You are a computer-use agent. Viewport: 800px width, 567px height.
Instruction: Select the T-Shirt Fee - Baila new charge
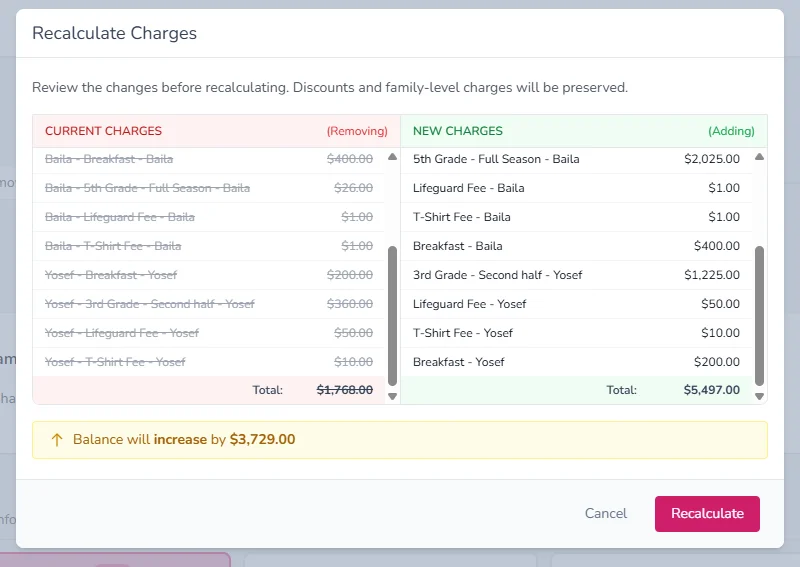[x=576, y=217]
